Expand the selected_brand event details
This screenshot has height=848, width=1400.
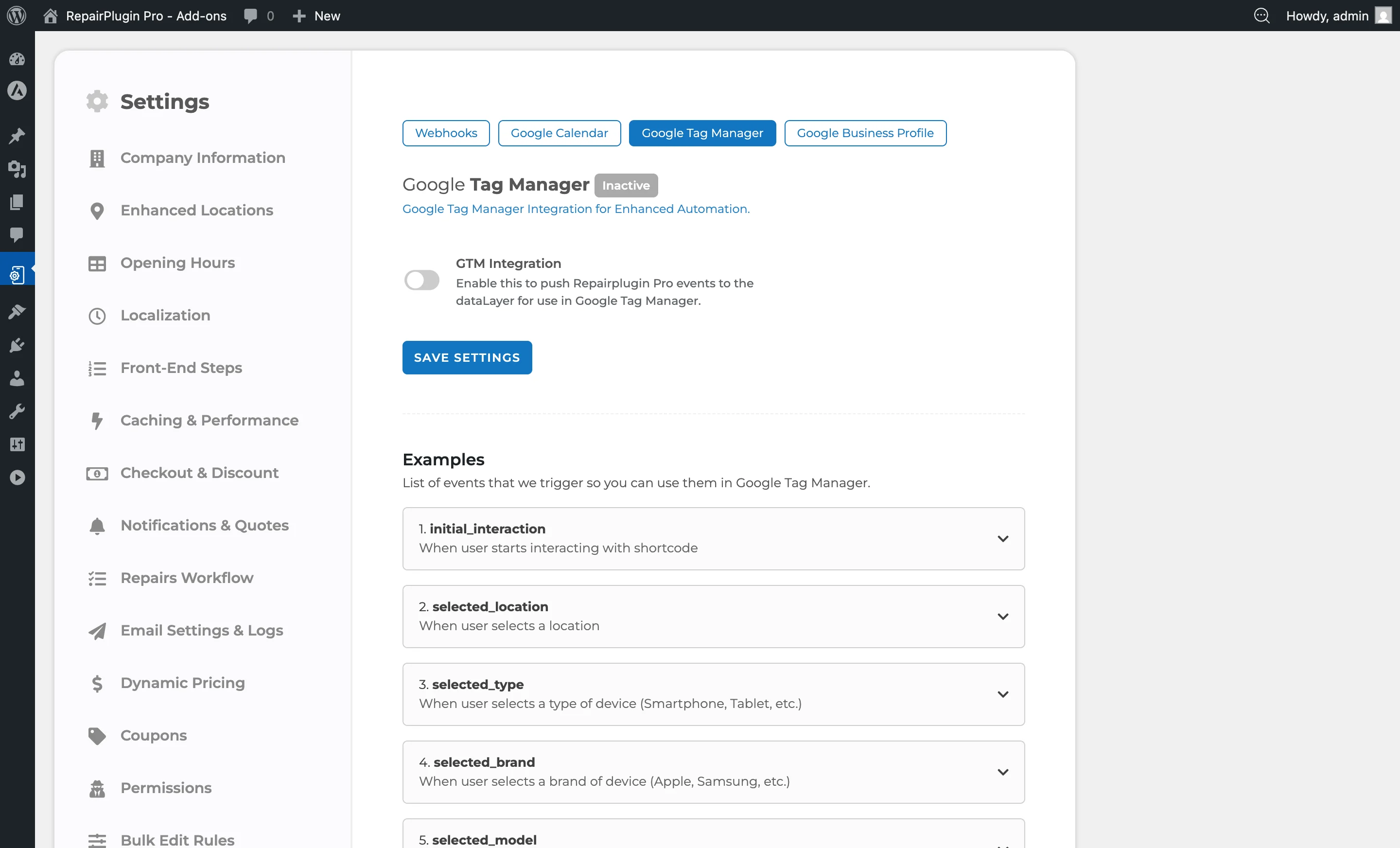1003,772
